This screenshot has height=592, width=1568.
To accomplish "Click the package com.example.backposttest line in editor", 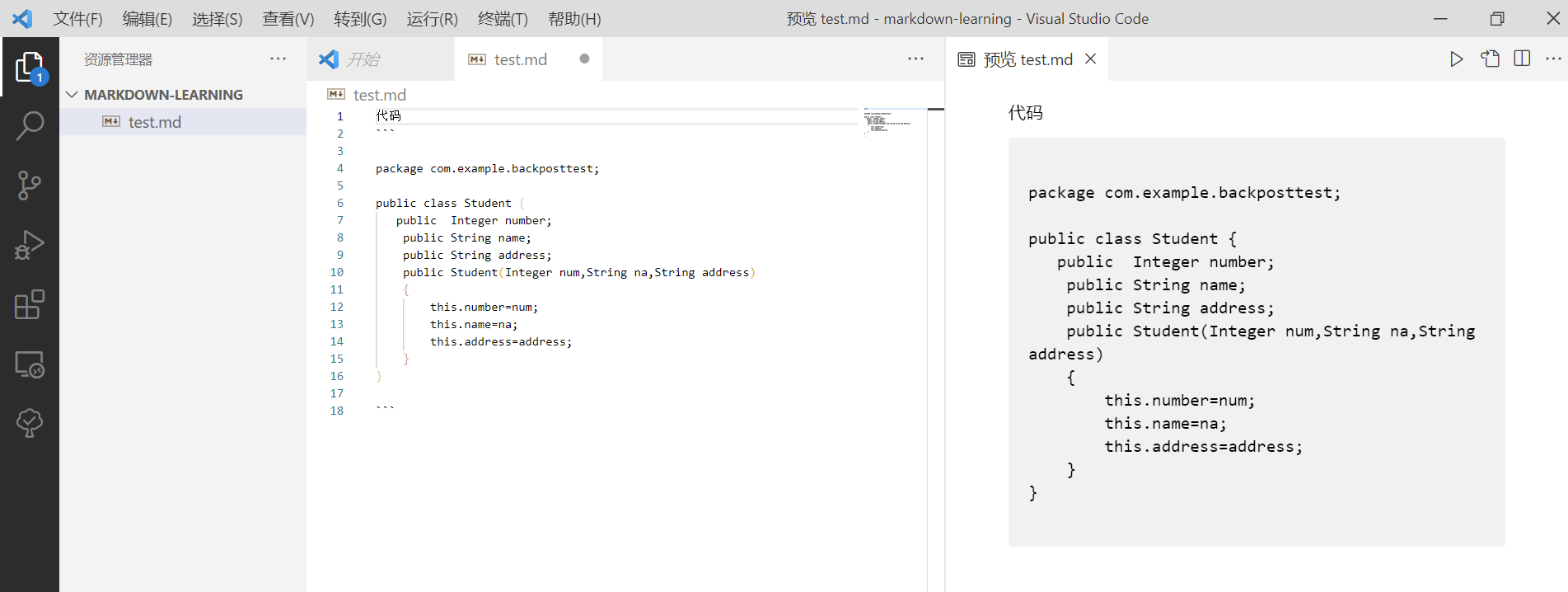I will tap(488, 168).
